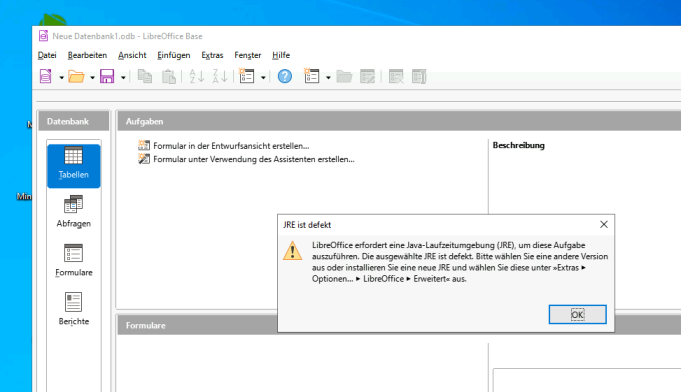Expand the Open recent files arrow
The width and height of the screenshot is (681, 392).
coord(92,78)
